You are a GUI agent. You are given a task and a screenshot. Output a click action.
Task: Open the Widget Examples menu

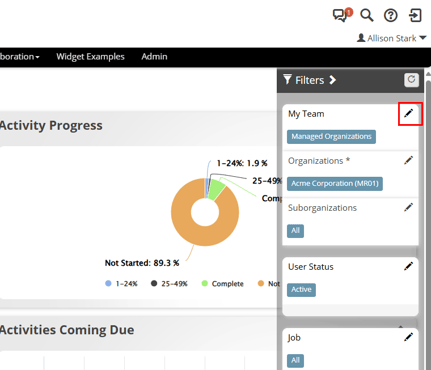[90, 57]
